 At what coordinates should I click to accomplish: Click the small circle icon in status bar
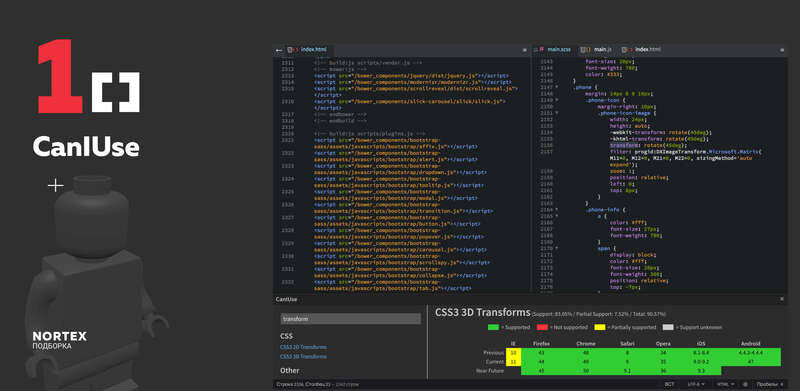click(x=745, y=384)
